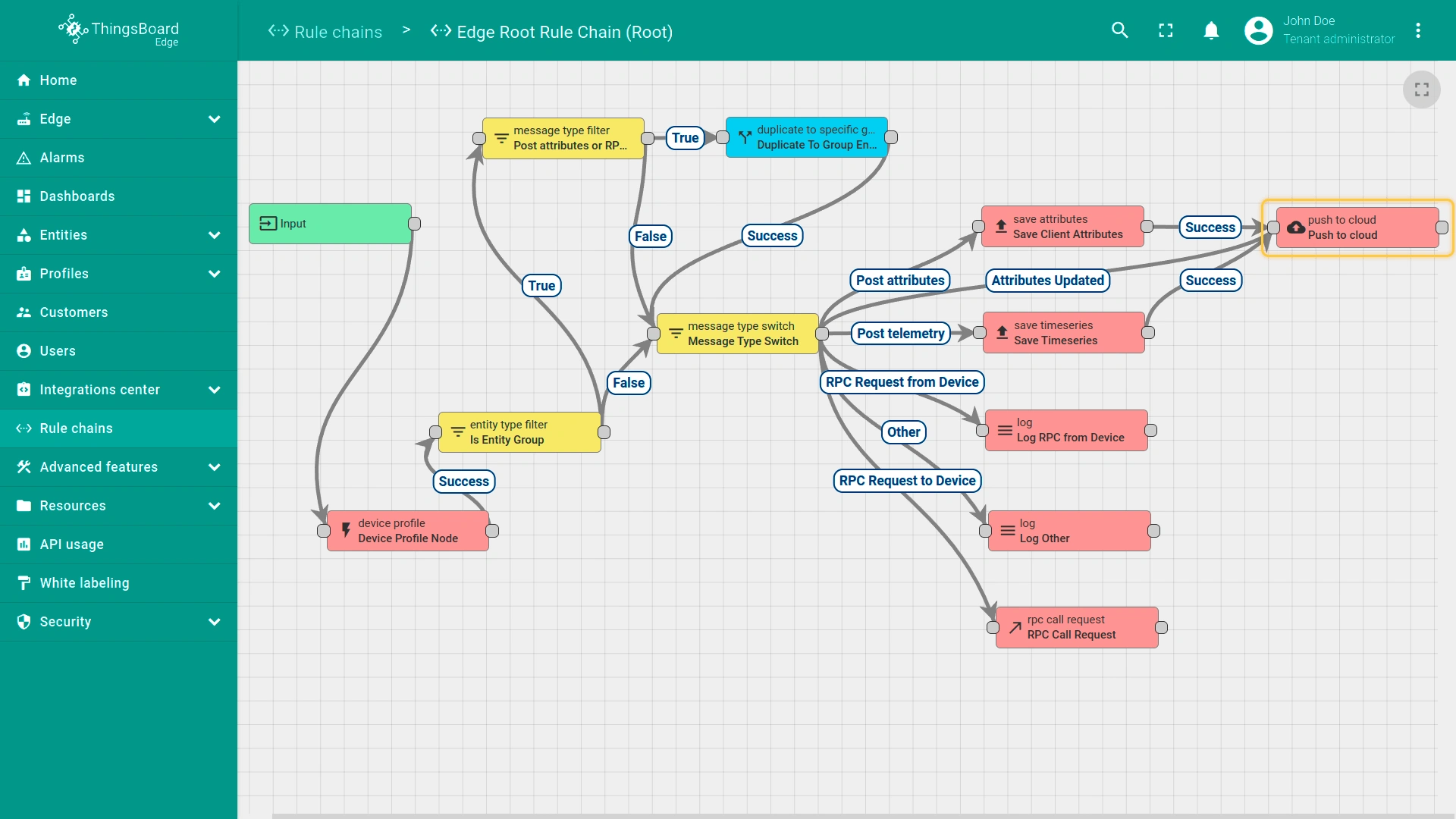
Task: Click the John Doe avatar icon
Action: point(1258,30)
